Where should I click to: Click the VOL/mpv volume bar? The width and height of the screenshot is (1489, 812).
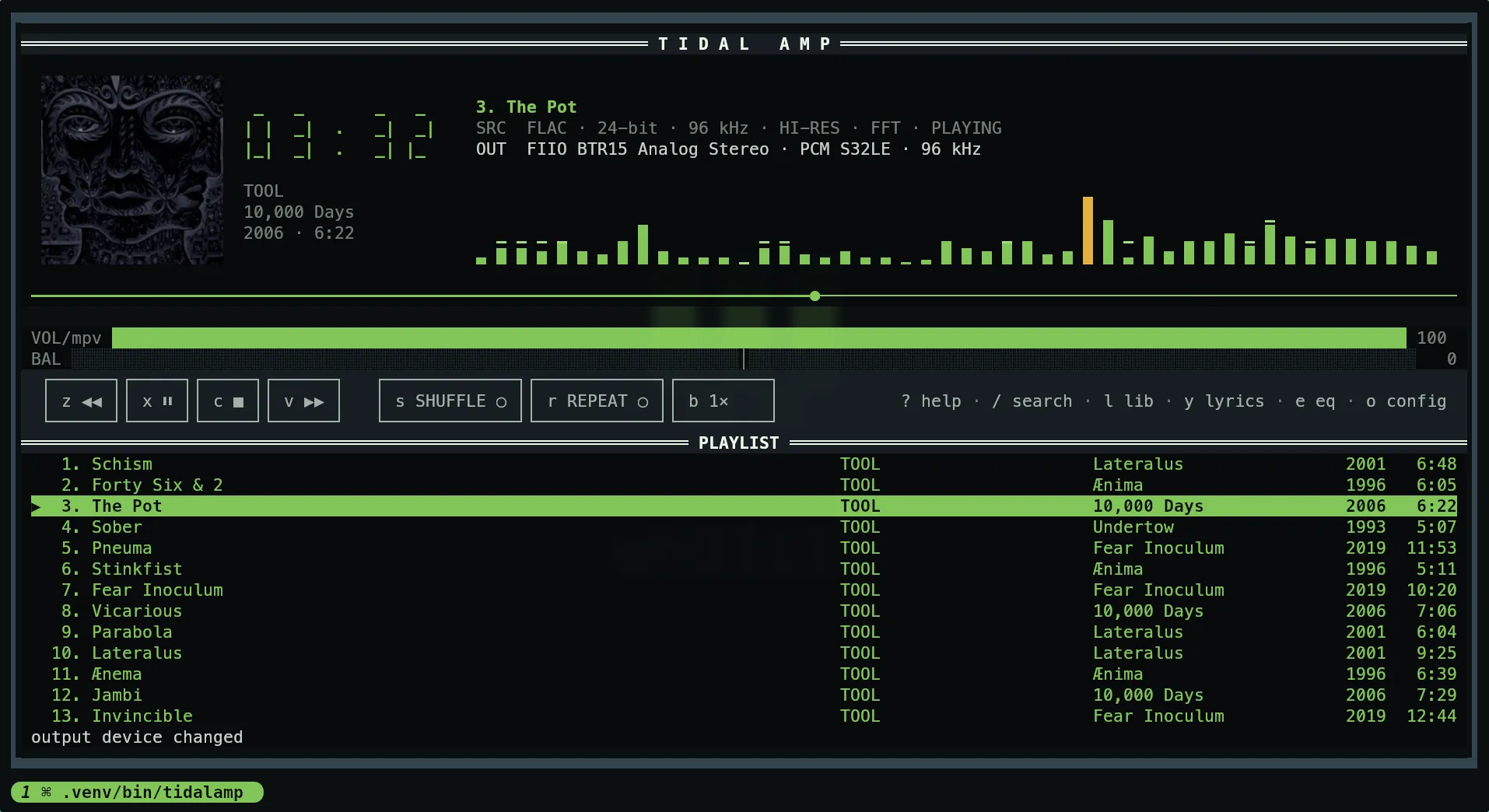click(759, 338)
